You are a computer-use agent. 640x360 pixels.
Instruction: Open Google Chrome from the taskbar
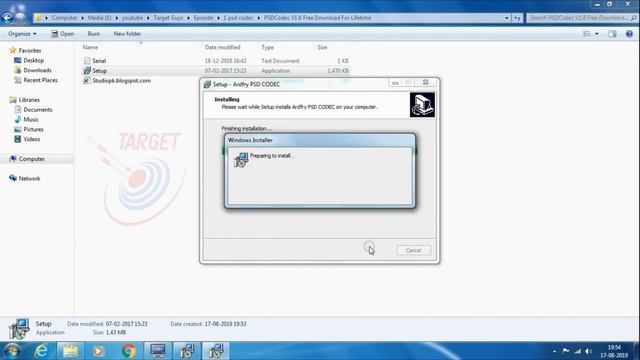pyautogui.click(x=128, y=351)
